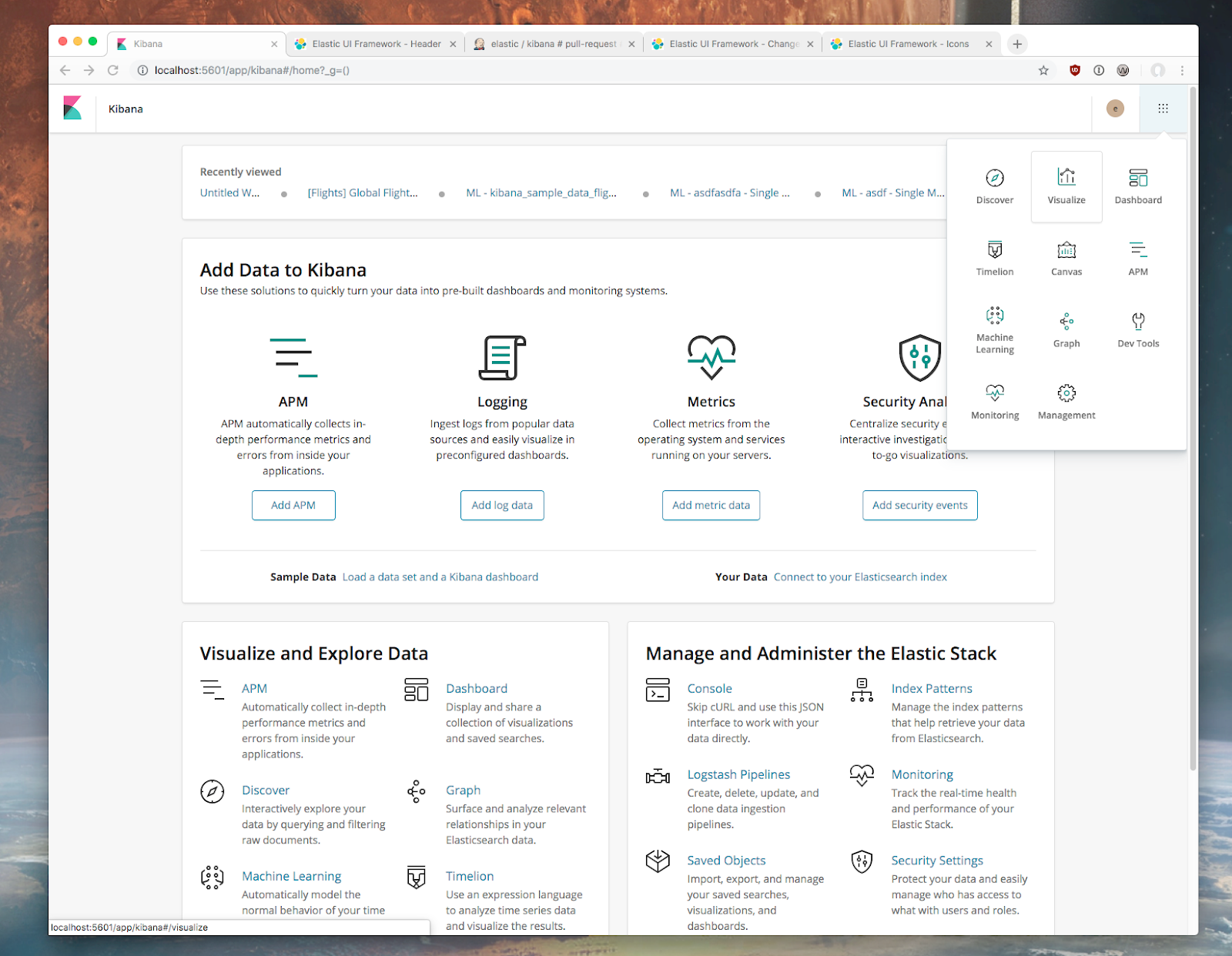Image resolution: width=1232 pixels, height=956 pixels.
Task: Open Management from the app menu
Action: coord(1066,403)
